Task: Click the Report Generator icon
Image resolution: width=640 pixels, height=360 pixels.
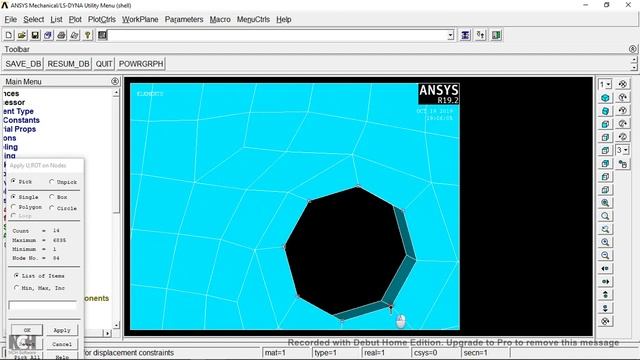Action: tap(74, 36)
